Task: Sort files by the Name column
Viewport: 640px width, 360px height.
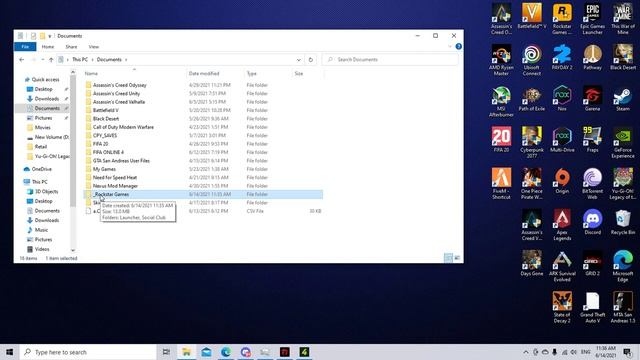Action: [x=91, y=73]
